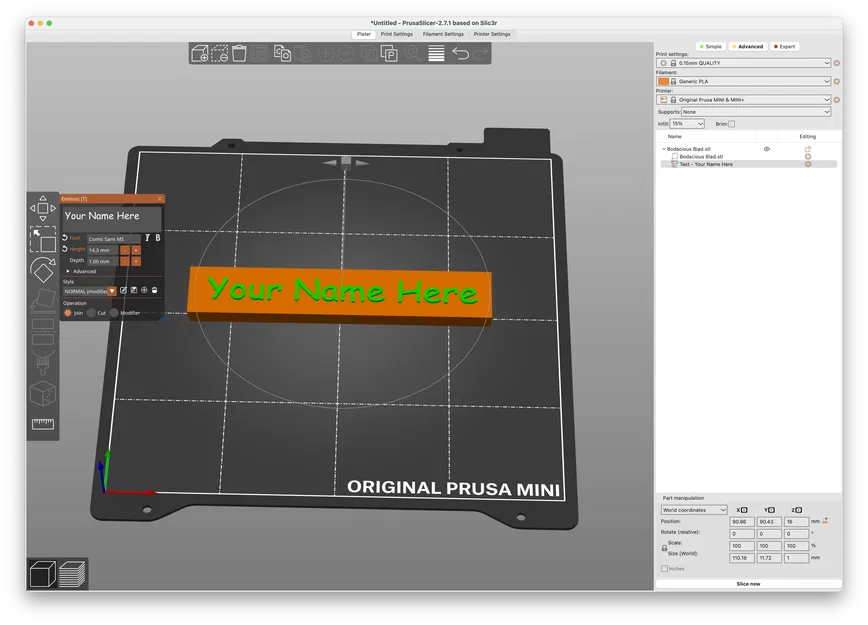This screenshot has width=868, height=625.
Task: Toggle visibility eye for Bodacious Blad.stl
Action: click(x=767, y=149)
